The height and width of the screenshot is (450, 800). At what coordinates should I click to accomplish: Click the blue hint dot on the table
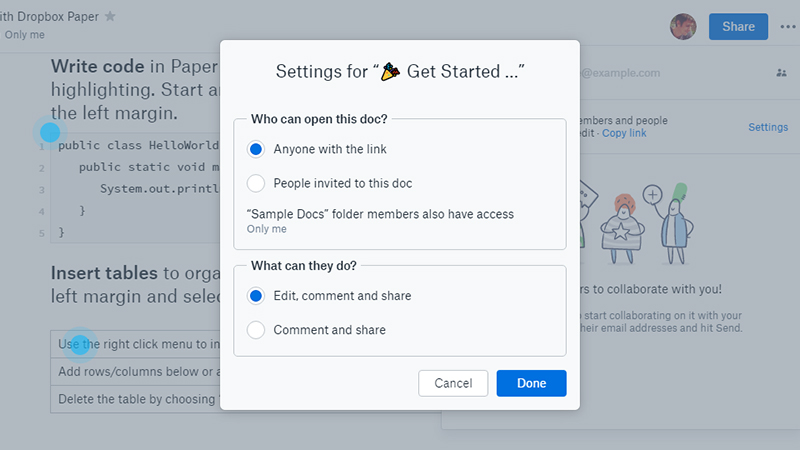point(80,344)
